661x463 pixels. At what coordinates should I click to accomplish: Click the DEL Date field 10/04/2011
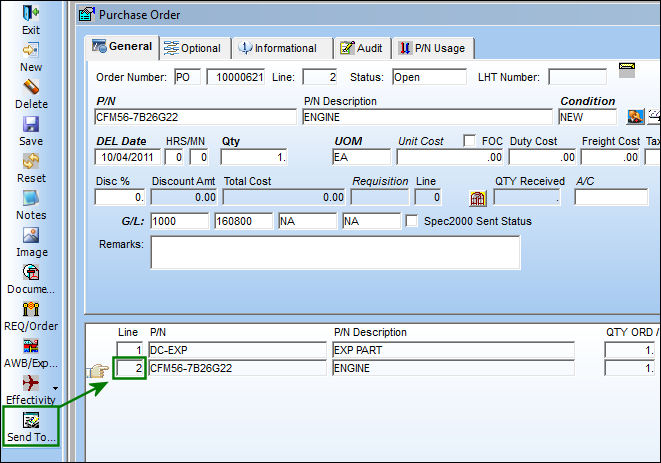click(x=127, y=157)
